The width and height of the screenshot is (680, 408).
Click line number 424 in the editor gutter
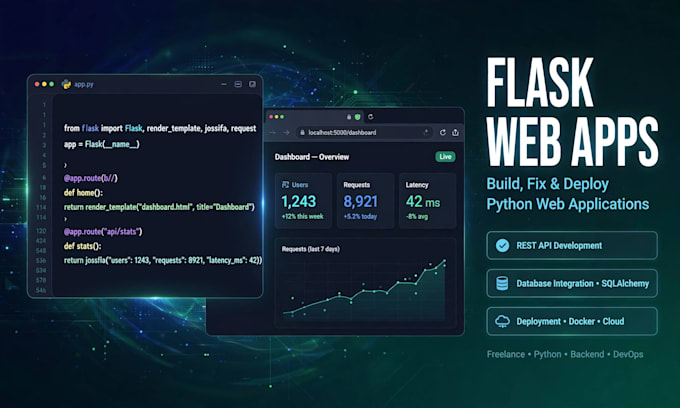click(x=41, y=241)
